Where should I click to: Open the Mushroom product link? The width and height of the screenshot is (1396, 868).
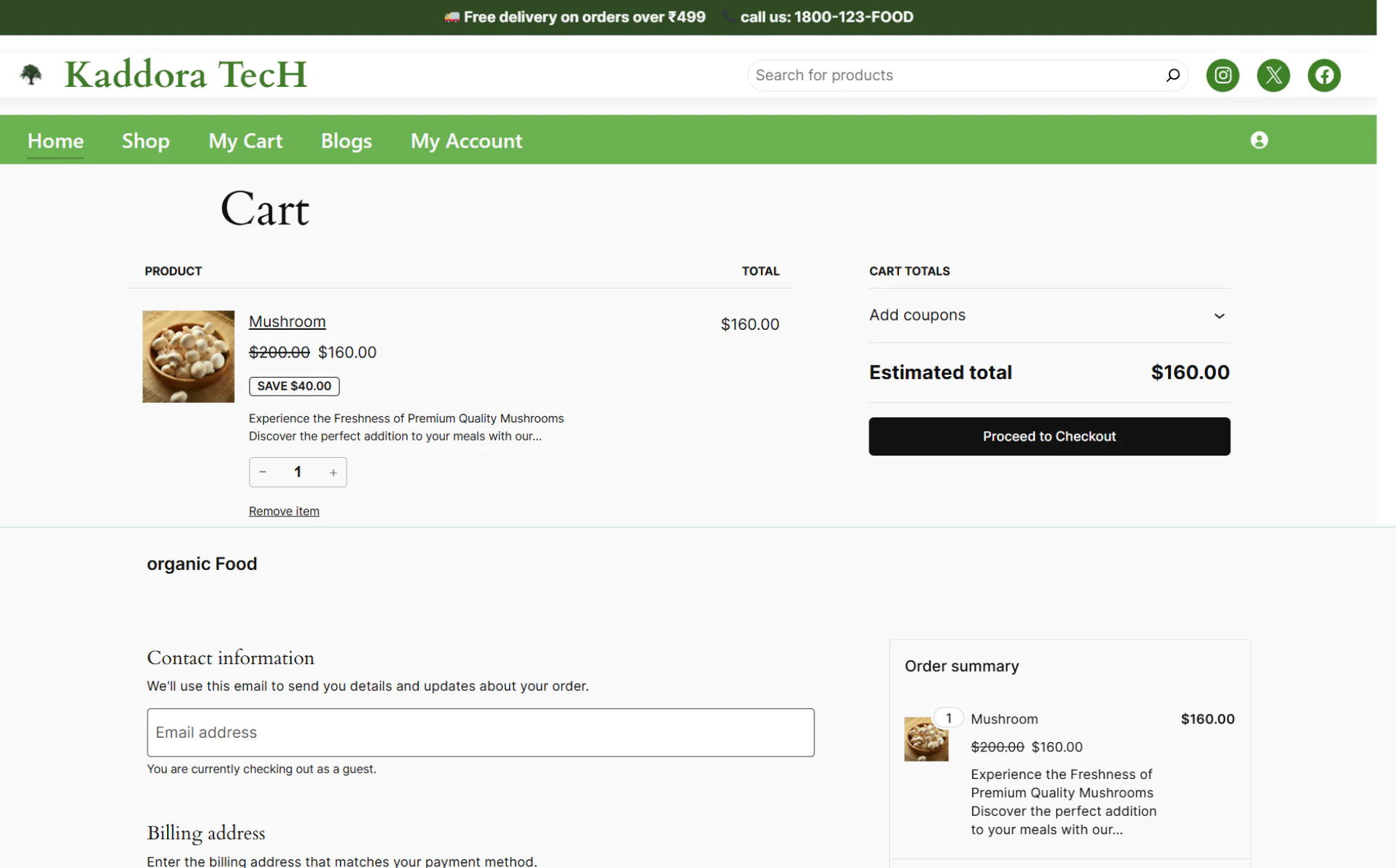[x=287, y=322]
